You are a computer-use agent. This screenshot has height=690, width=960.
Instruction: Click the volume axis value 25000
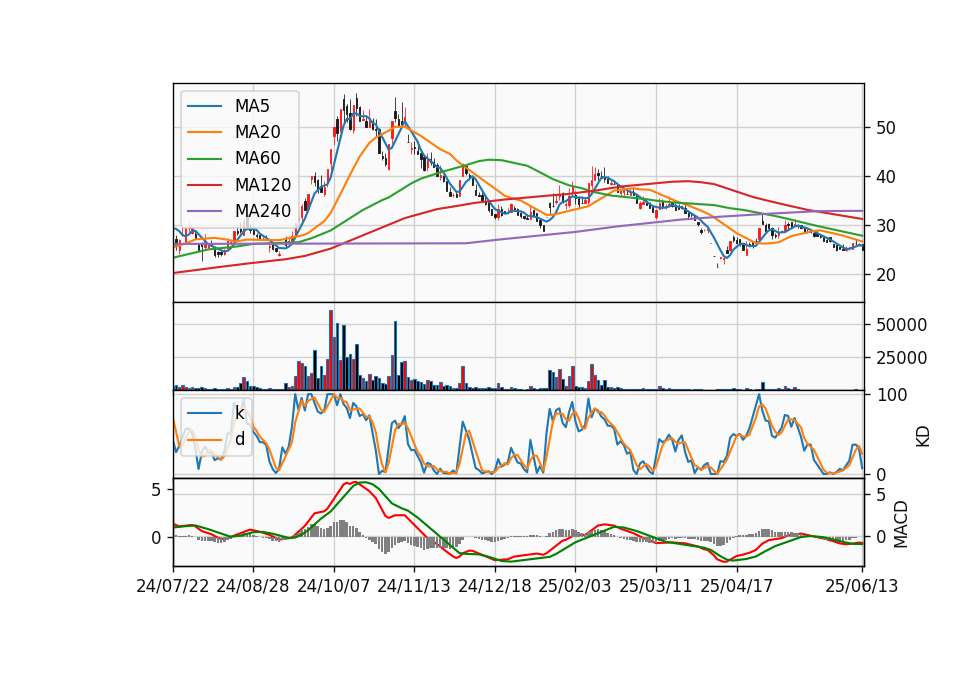901,358
